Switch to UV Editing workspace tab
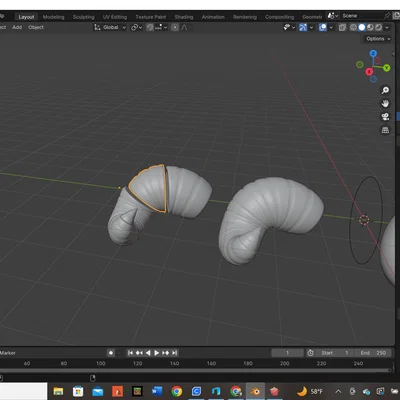Image resolution: width=400 pixels, height=400 pixels. [115, 17]
